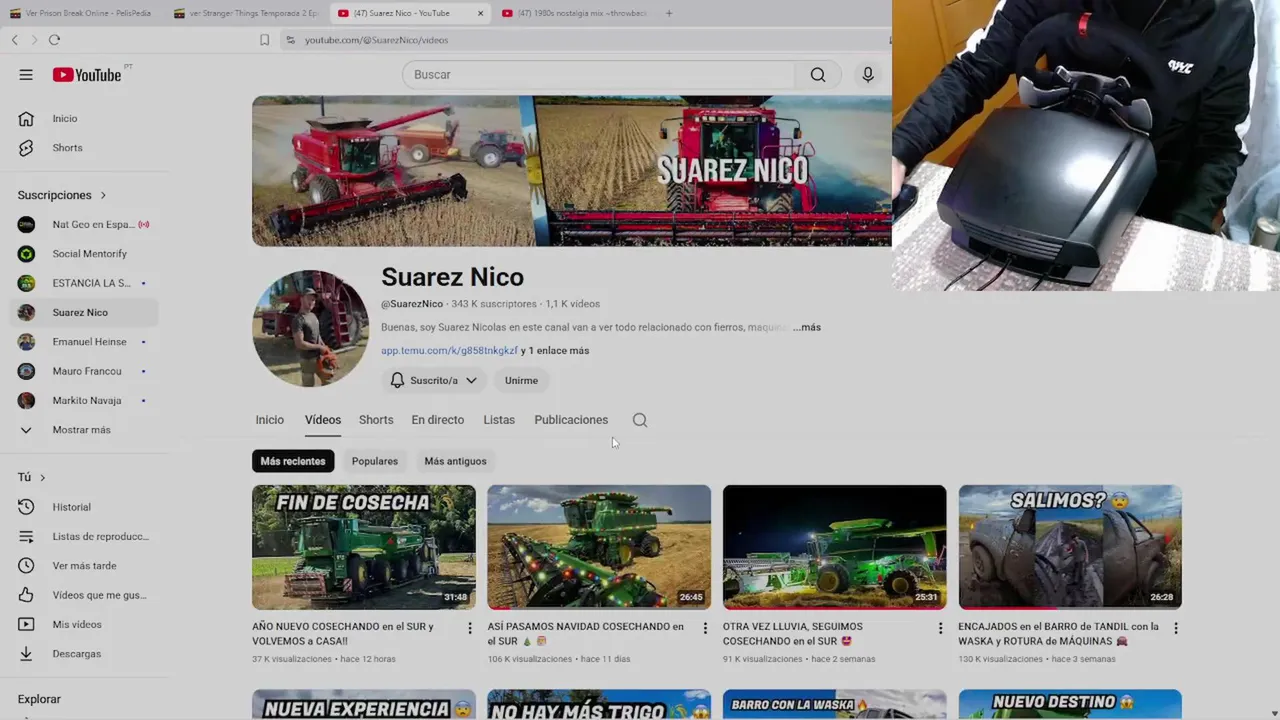Viewport: 1280px width, 720px height.
Task: Click the Unirme button
Action: pyautogui.click(x=521, y=380)
